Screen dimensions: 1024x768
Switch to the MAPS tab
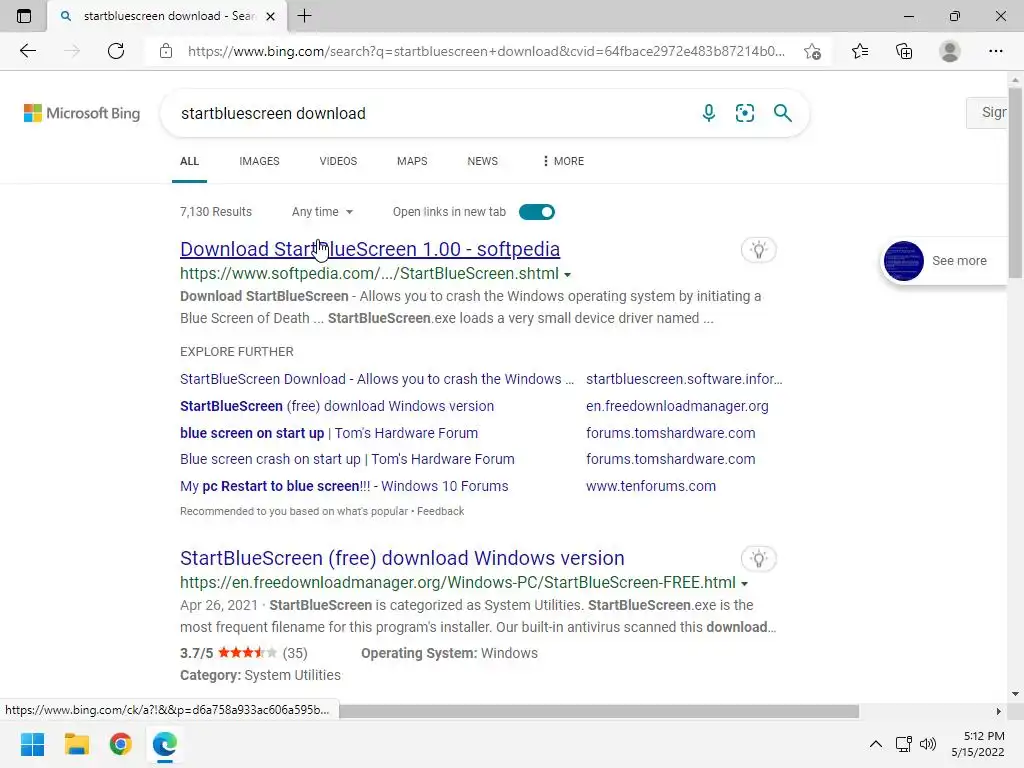[x=412, y=161]
